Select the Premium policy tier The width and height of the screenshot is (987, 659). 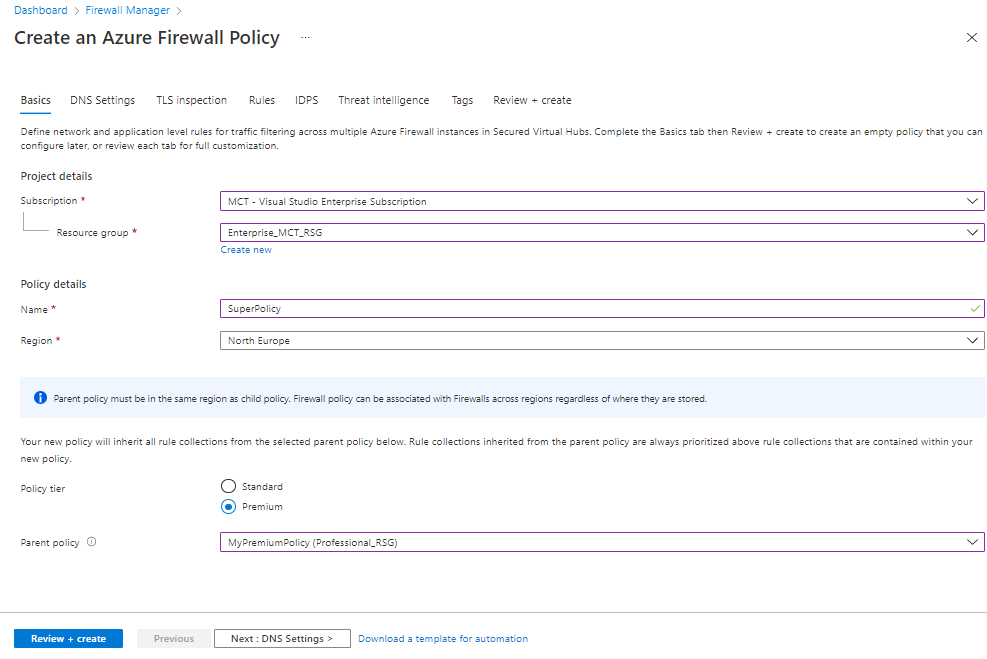coord(228,507)
